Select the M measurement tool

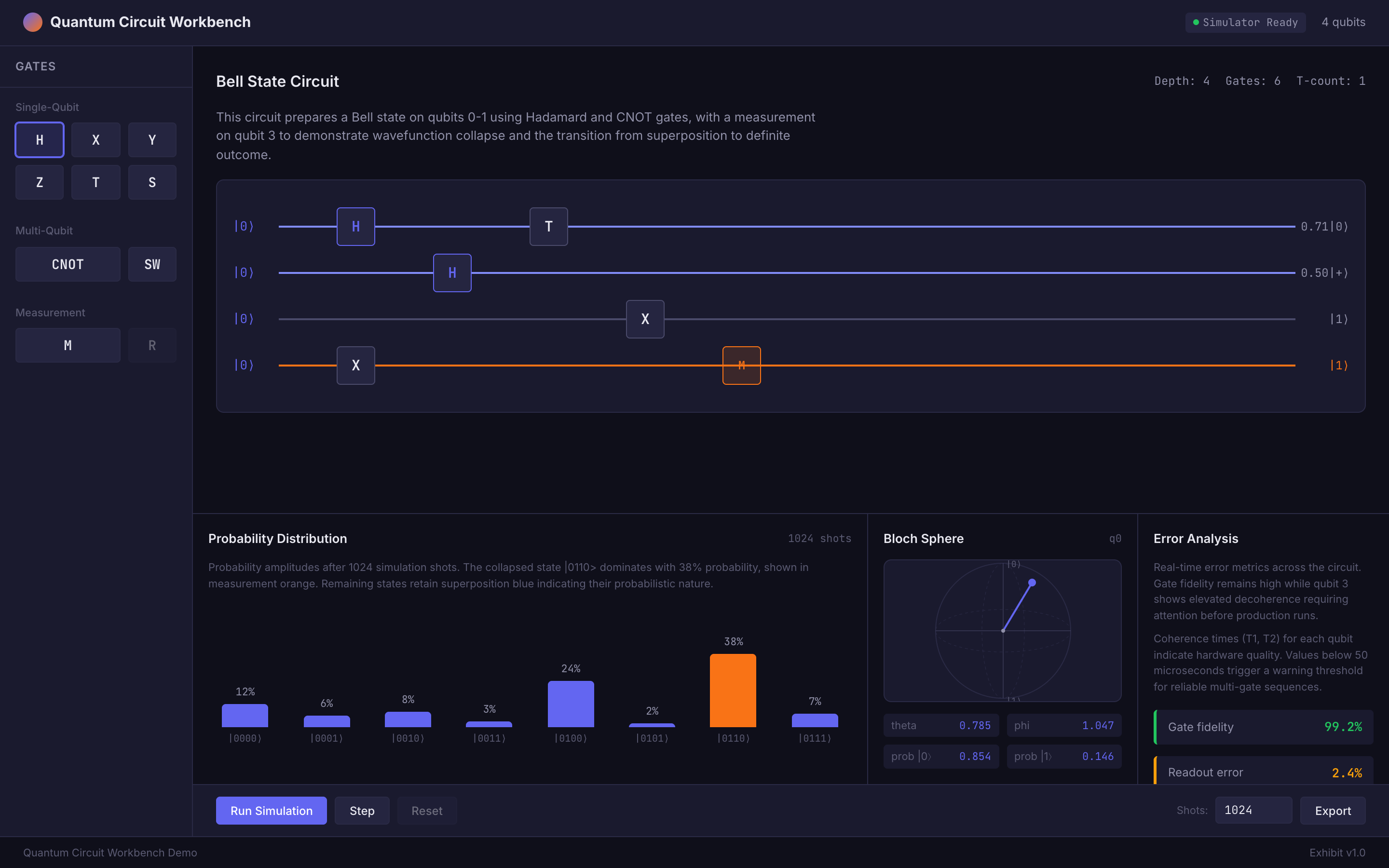(67, 345)
